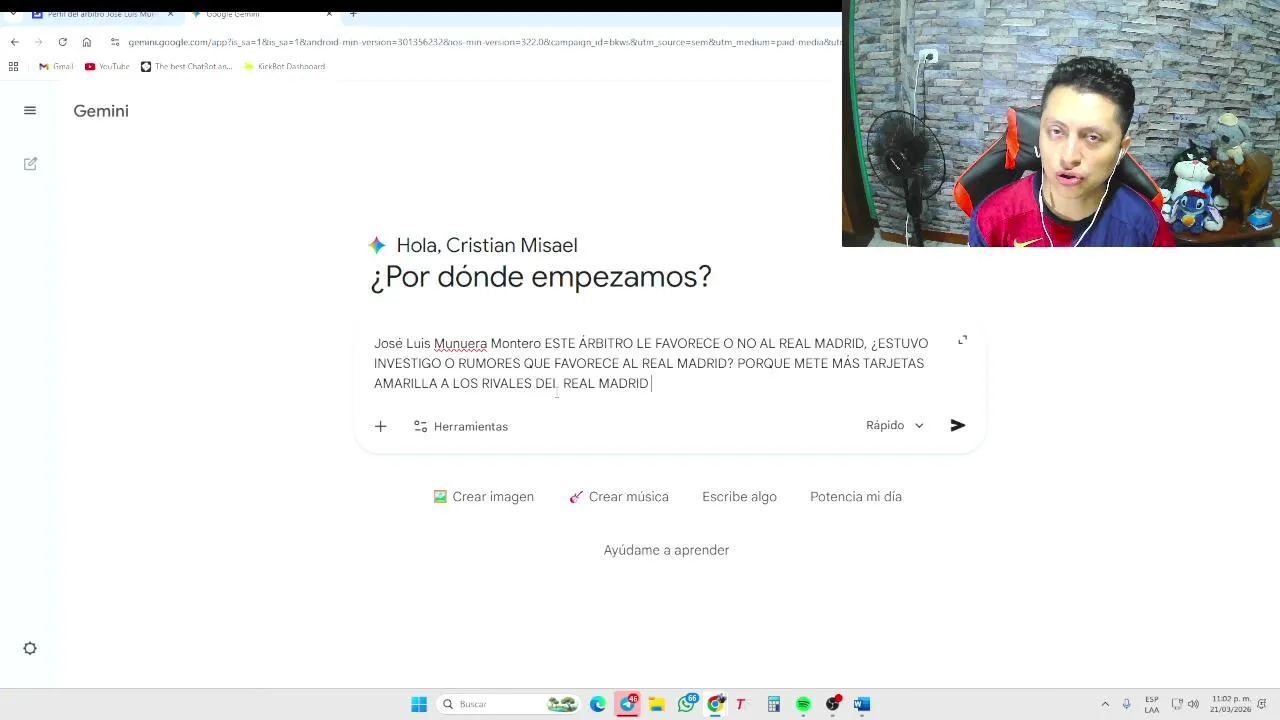Open the YouTube bookmark
Viewport: 1280px width, 720px height.
[107, 66]
